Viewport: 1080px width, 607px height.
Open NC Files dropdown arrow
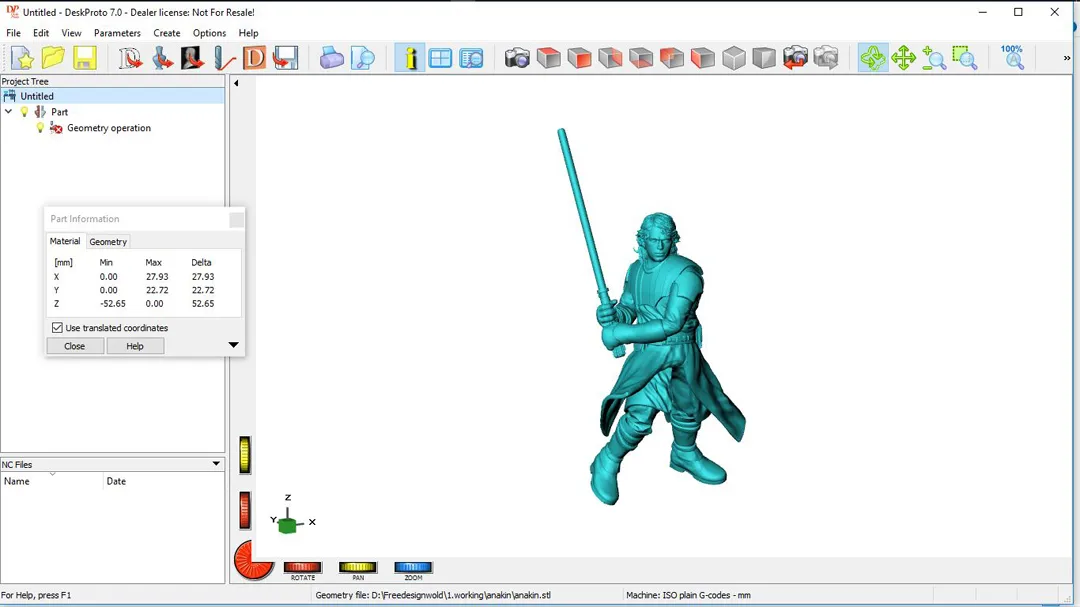(x=216, y=464)
